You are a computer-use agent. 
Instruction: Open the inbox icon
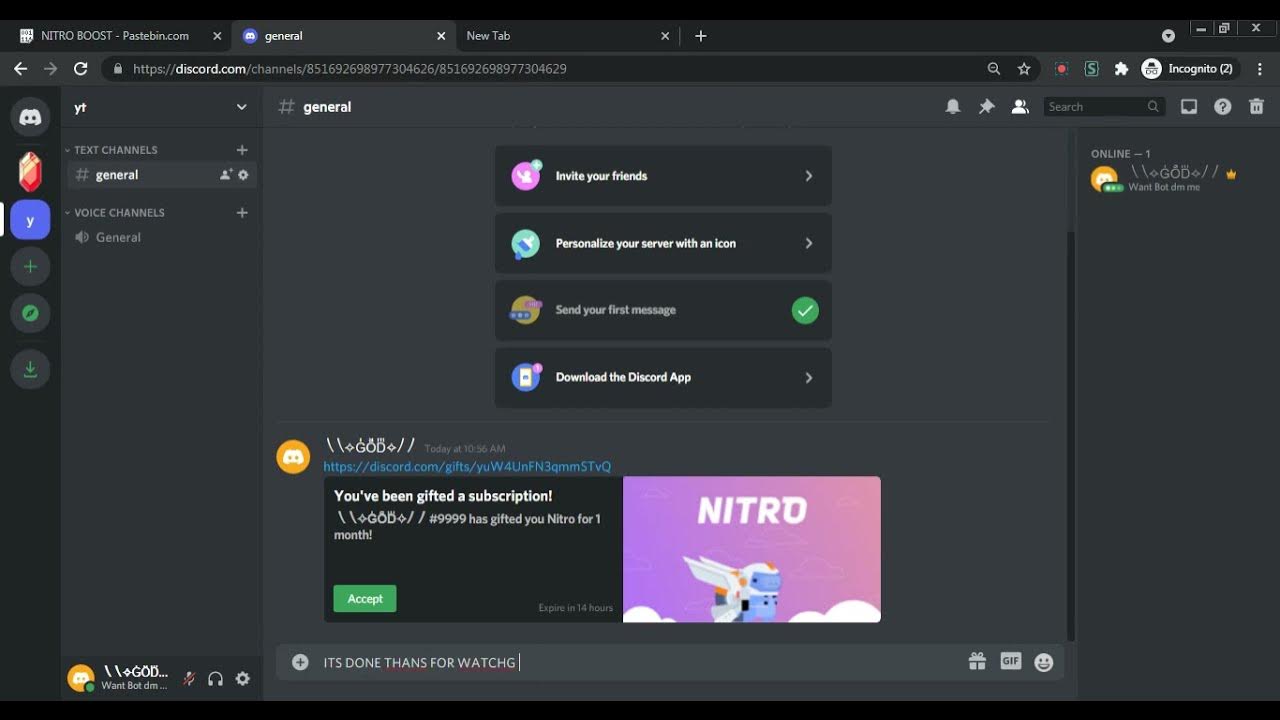pyautogui.click(x=1189, y=107)
